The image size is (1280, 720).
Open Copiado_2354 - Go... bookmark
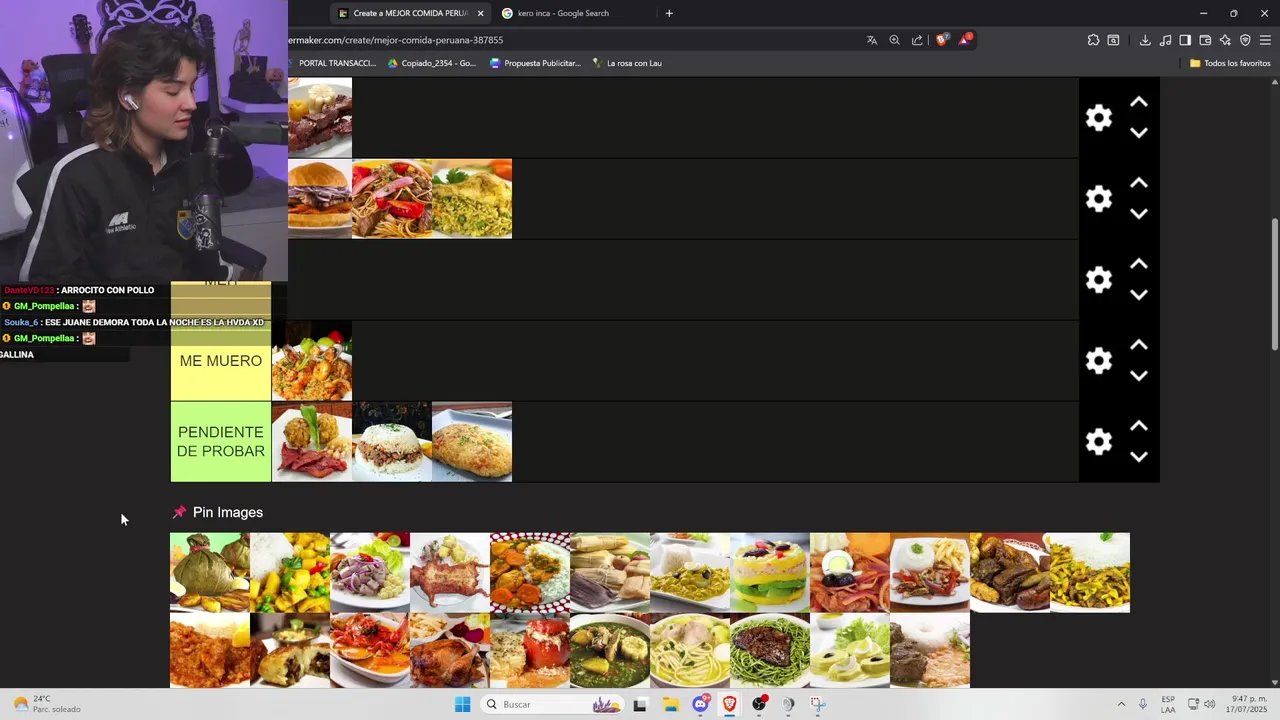click(432, 63)
